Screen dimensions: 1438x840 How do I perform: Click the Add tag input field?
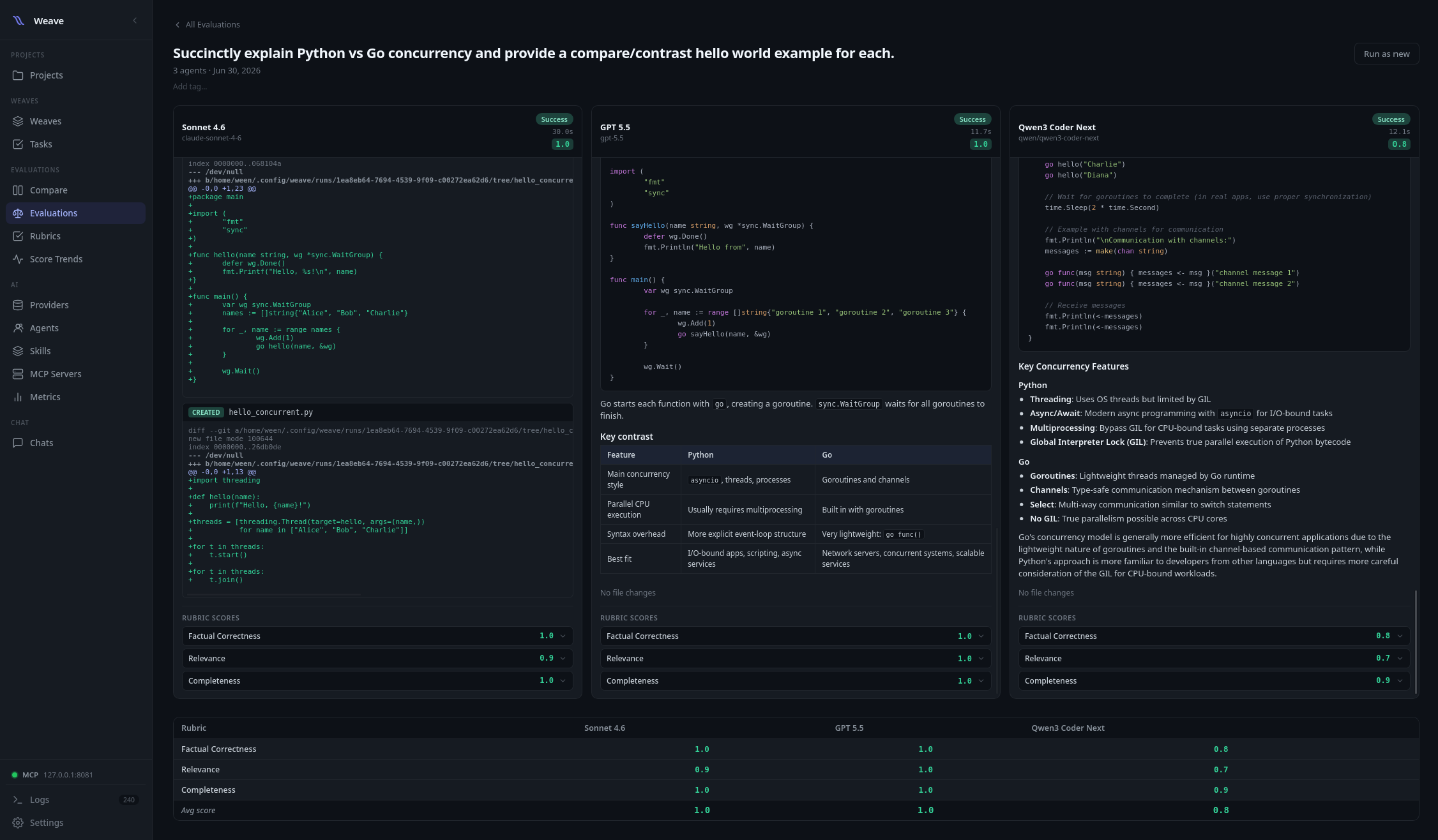pos(190,87)
